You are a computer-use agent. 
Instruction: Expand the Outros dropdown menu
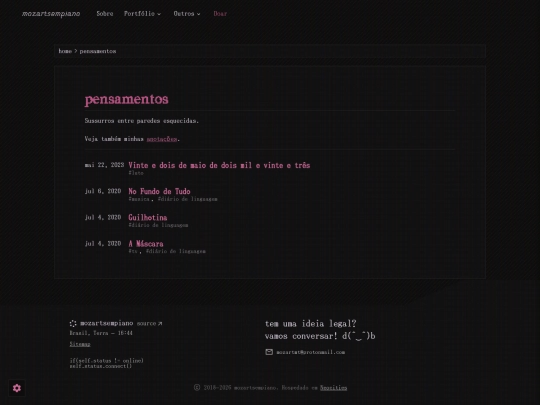click(x=187, y=14)
